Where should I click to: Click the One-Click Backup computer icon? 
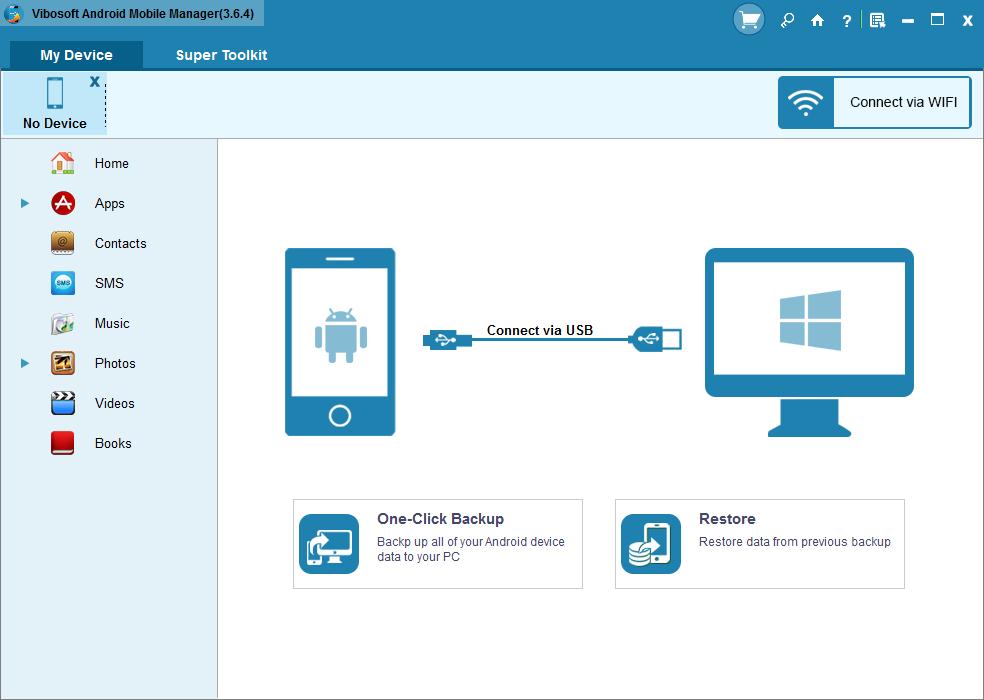click(329, 544)
